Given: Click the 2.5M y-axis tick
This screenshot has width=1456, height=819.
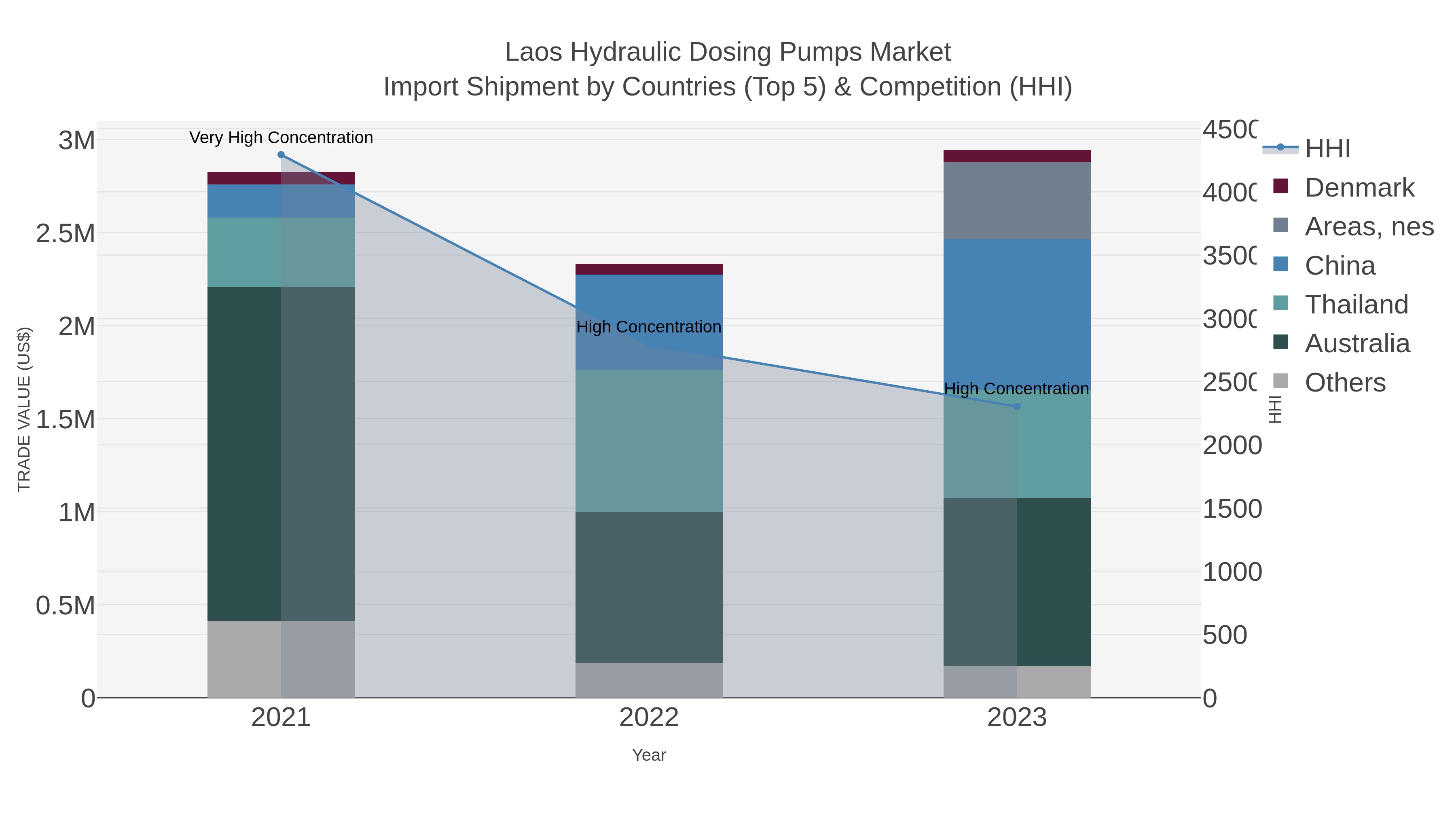Looking at the screenshot, I should 66,233.
